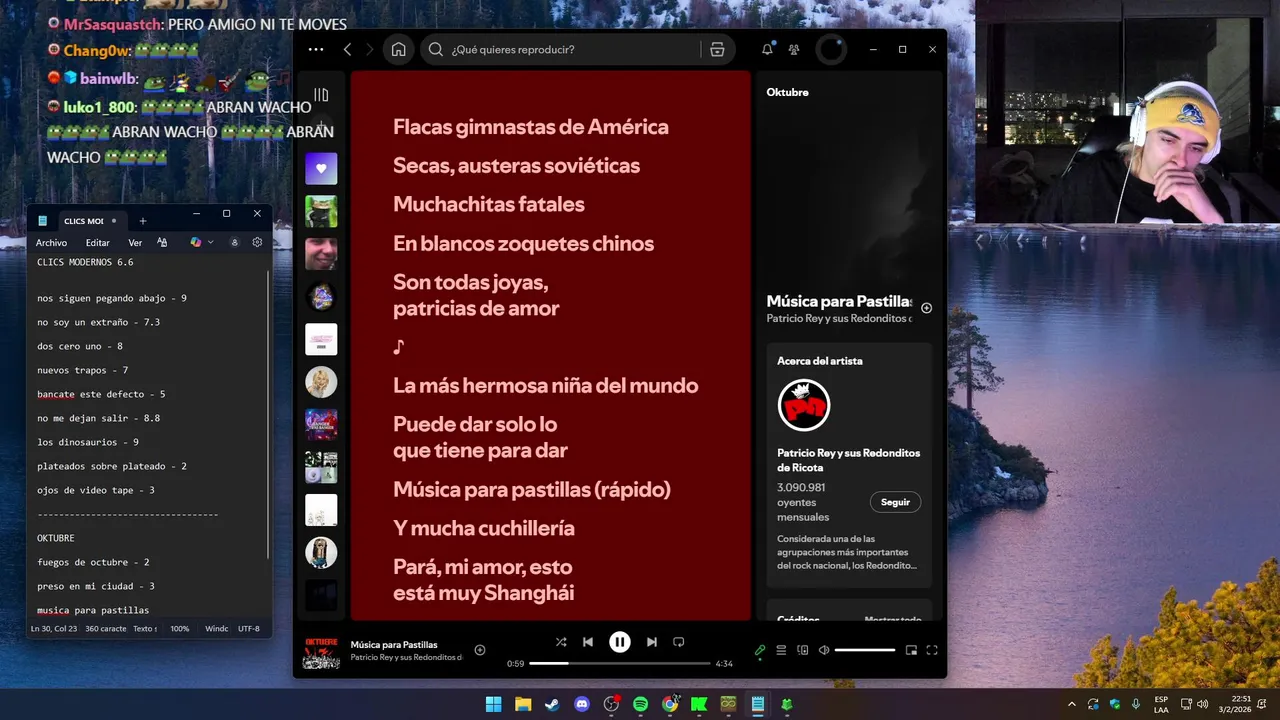The height and width of the screenshot is (720, 1280).
Task: Toggle shuffle playback
Action: tap(561, 642)
